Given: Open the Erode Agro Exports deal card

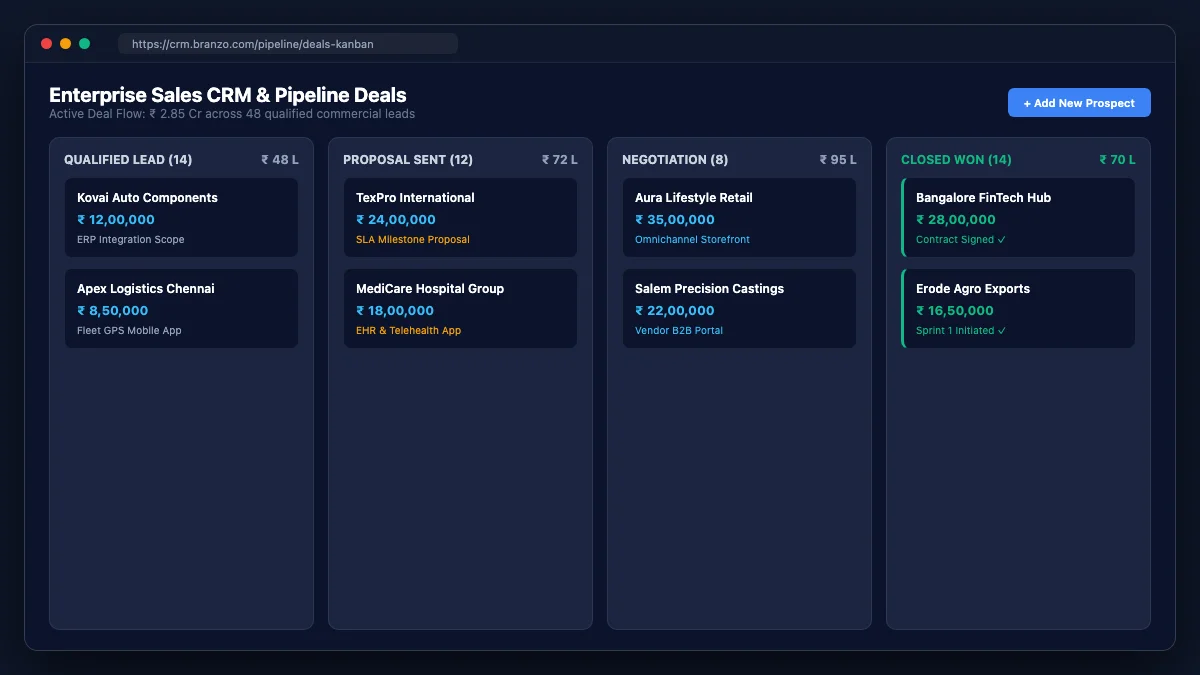Looking at the screenshot, I should [1018, 309].
